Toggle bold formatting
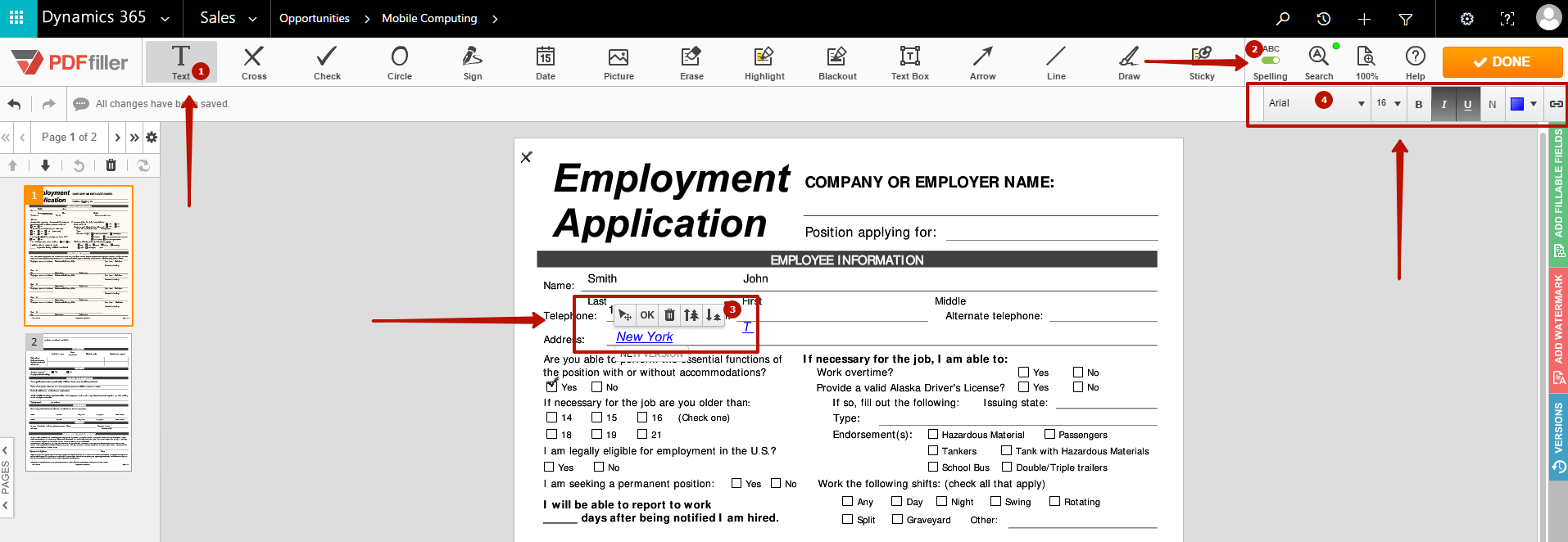This screenshot has width=1568, height=542. coord(1419,104)
